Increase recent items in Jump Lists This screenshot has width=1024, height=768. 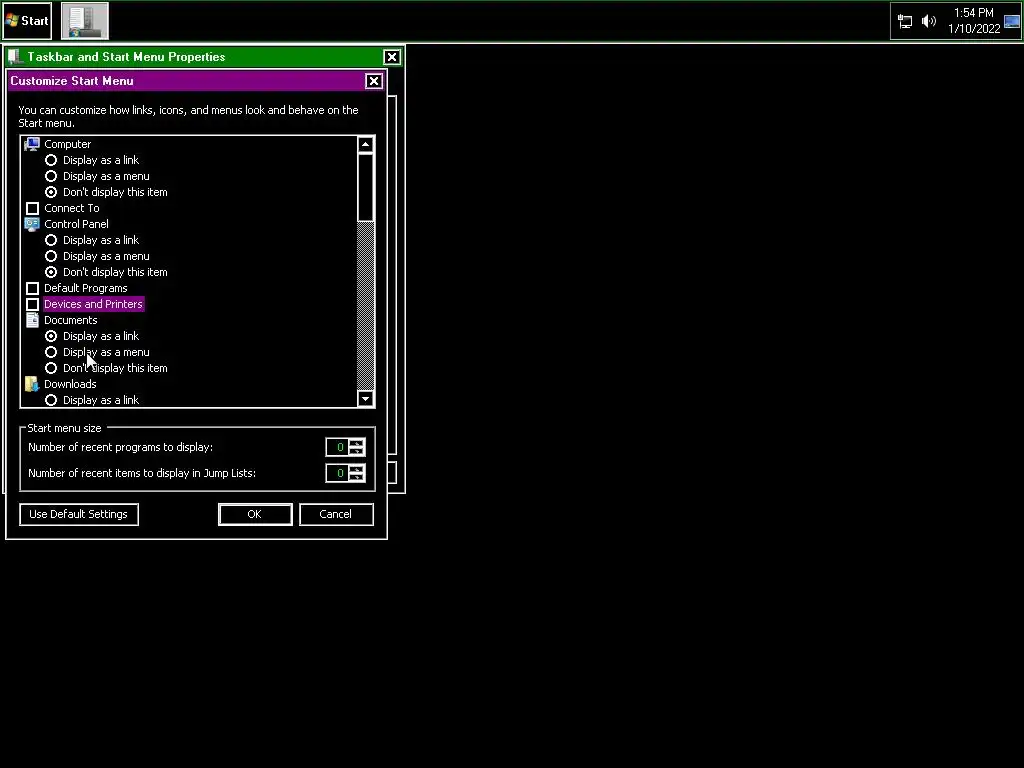[x=357, y=469]
